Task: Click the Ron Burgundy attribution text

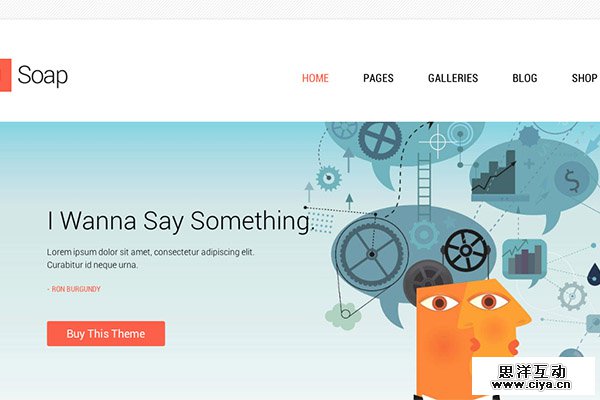Action: [74, 289]
